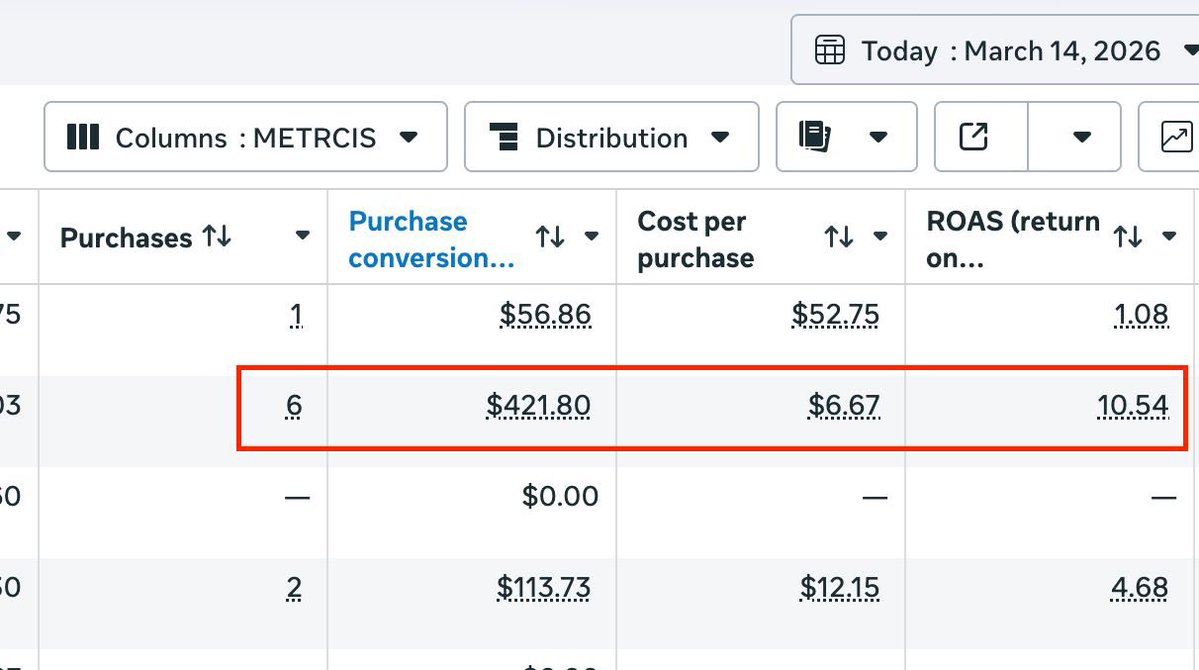Click the Purchase conversion column header

coord(430,239)
